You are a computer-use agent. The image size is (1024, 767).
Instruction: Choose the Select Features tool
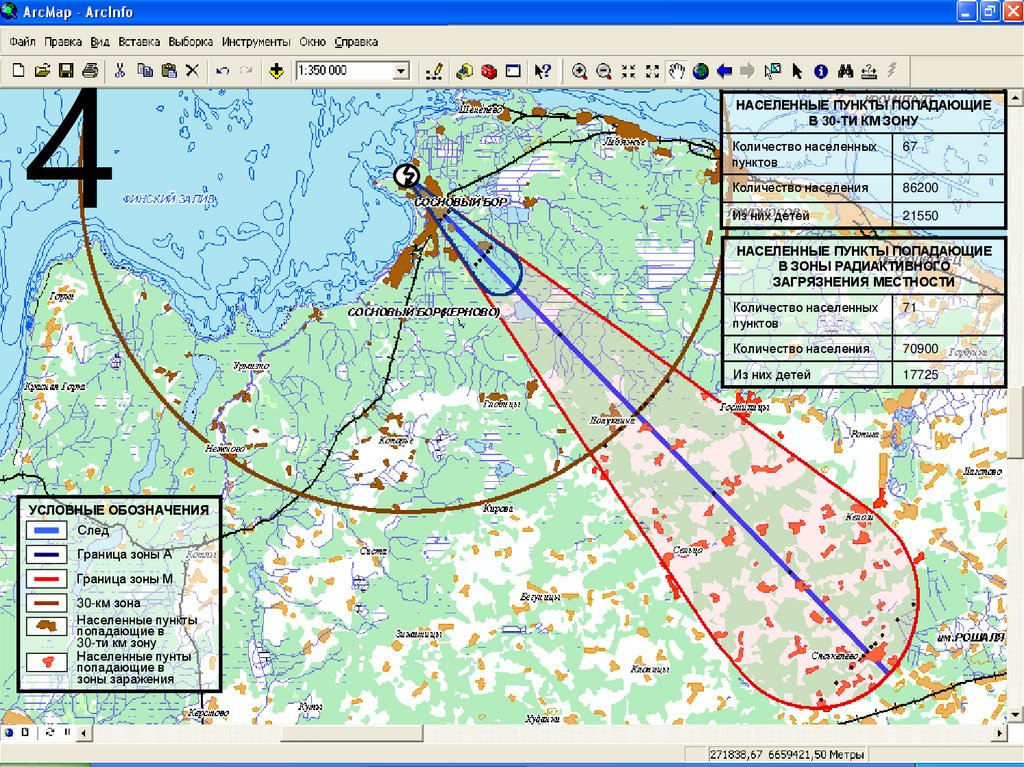pos(773,71)
